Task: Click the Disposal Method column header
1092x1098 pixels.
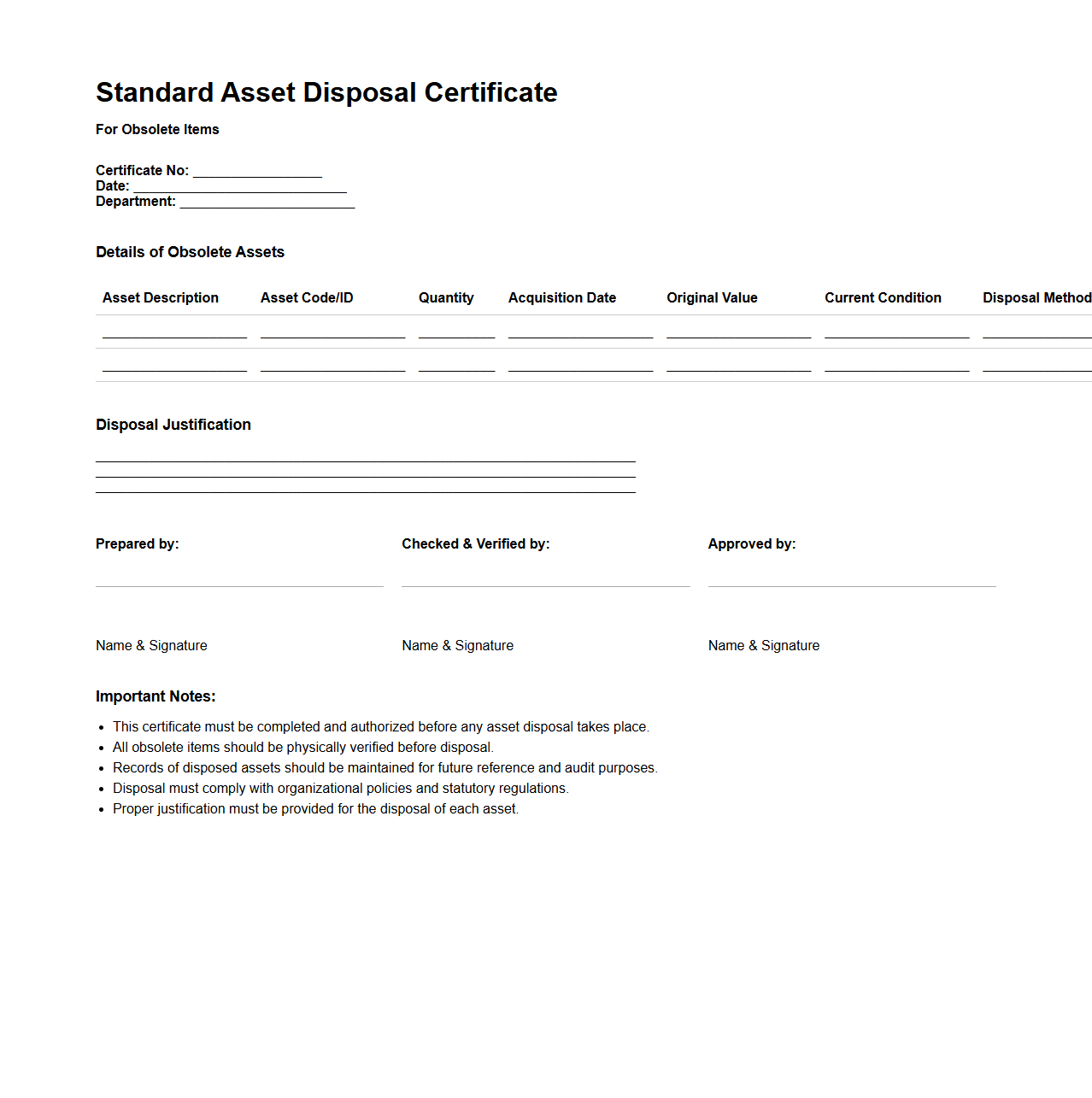Action: [1036, 297]
